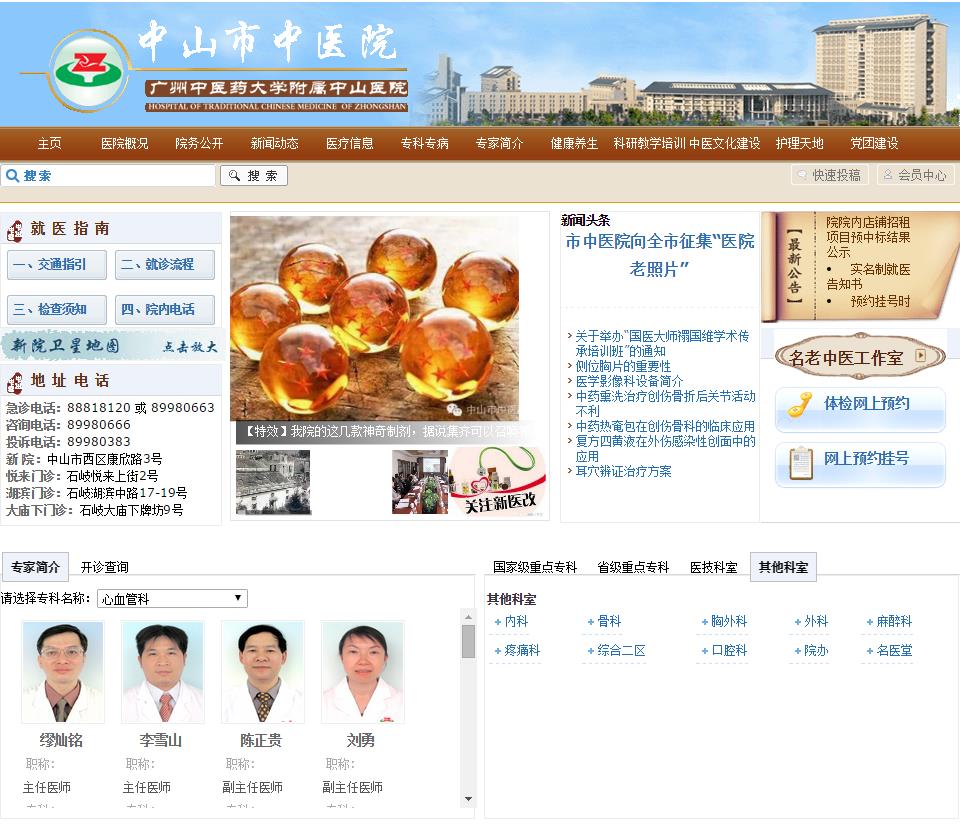The height and width of the screenshot is (829, 960).
Task: Open the 医疗信息 menu item
Action: [350, 143]
